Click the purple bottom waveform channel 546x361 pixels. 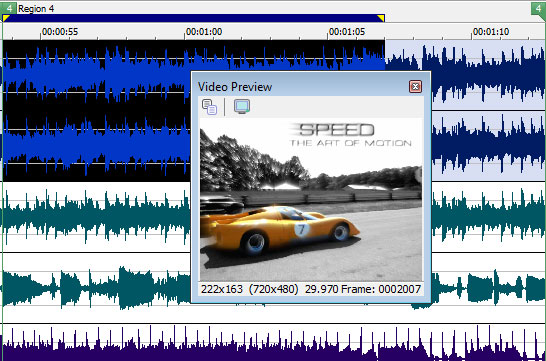tap(273, 343)
